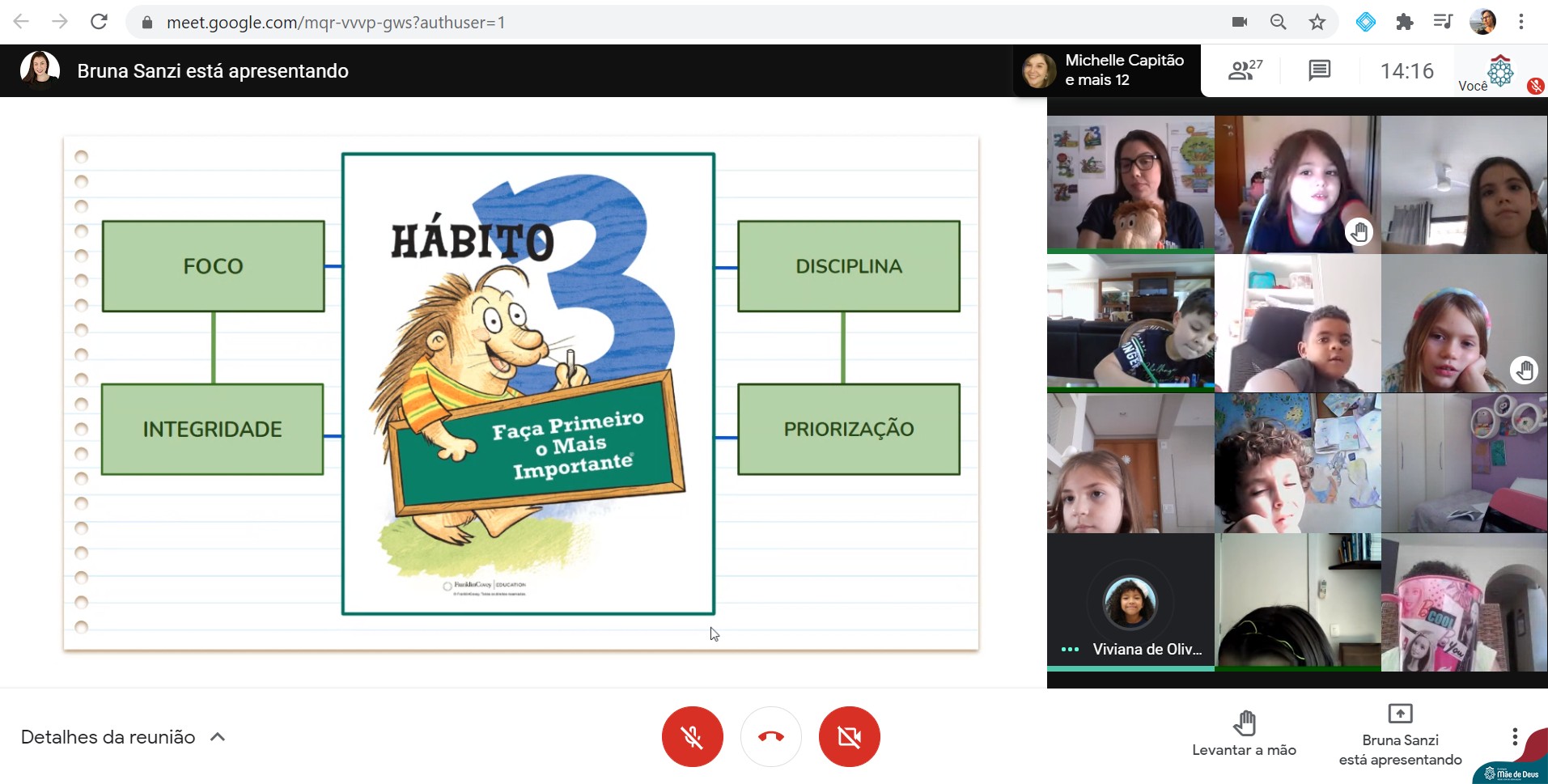This screenshot has width=1548, height=784.
Task: Open the Chrome browser menu
Action: click(1521, 22)
